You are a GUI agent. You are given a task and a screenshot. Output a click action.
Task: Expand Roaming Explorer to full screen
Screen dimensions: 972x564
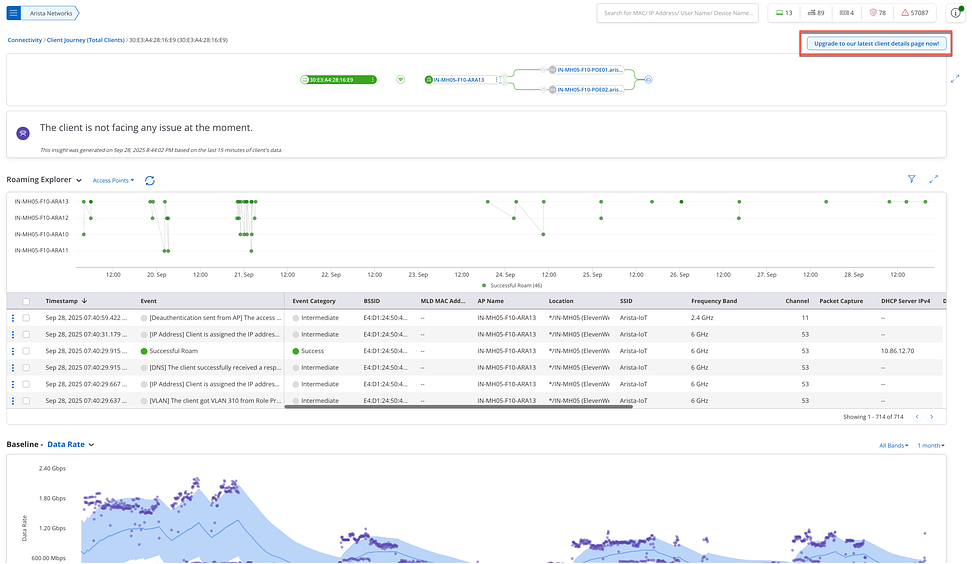tap(934, 179)
